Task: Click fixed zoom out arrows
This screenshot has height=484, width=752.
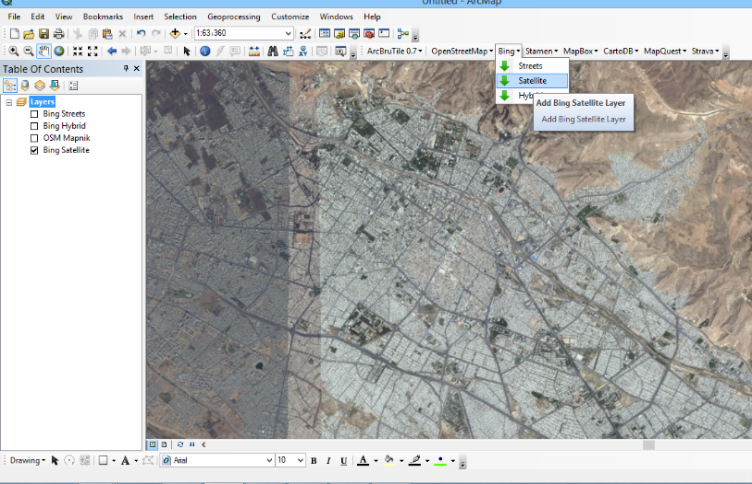Action: tap(93, 51)
